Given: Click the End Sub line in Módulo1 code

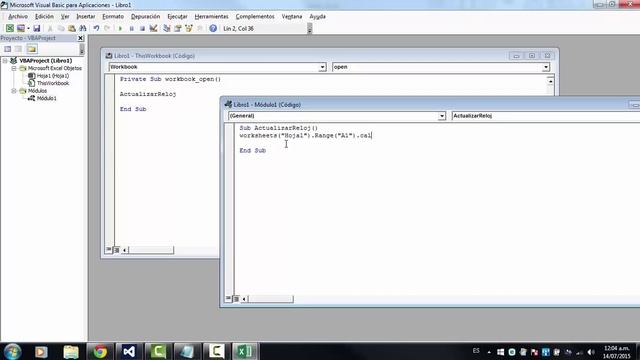Looking at the screenshot, I should (253, 151).
